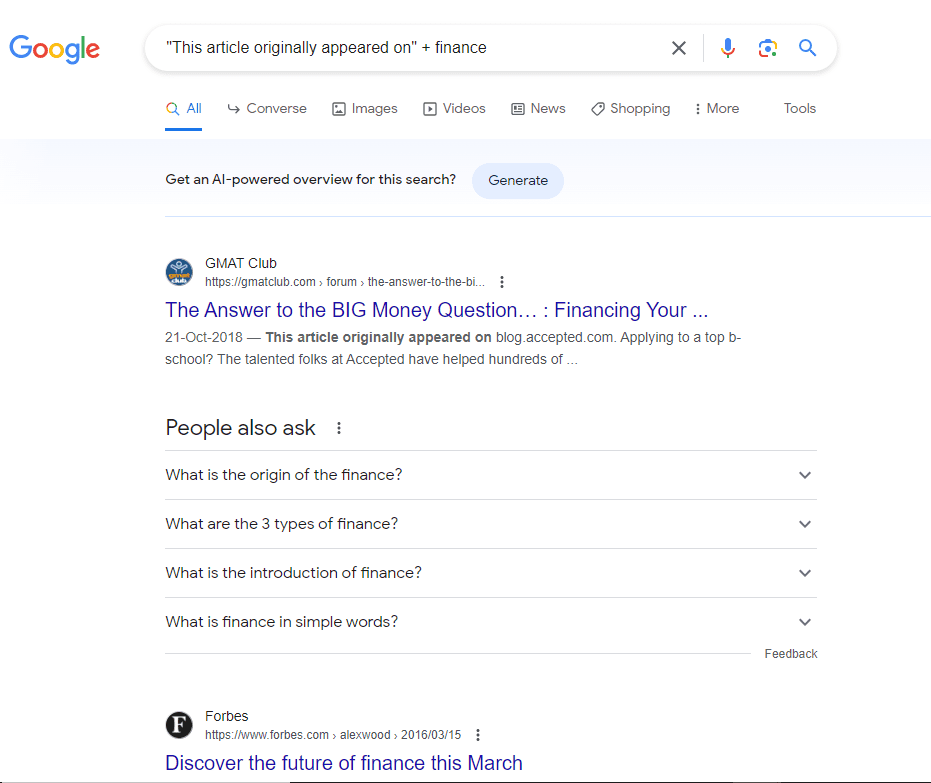Switch to the News tab
931x783 pixels.
point(538,109)
